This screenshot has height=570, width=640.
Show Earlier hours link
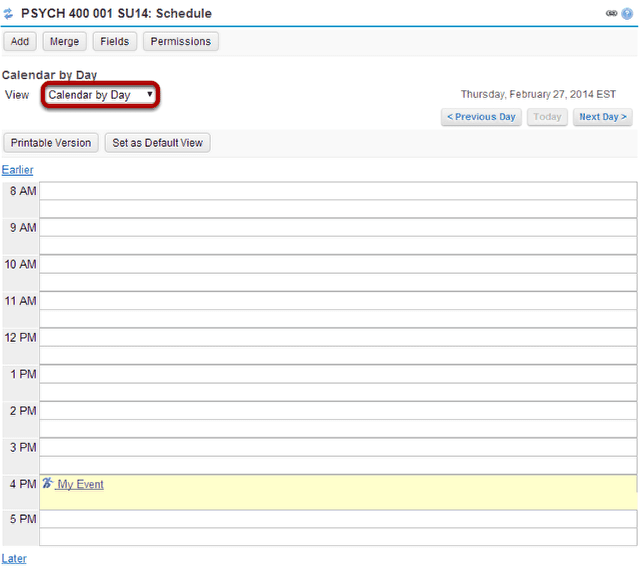coord(18,170)
